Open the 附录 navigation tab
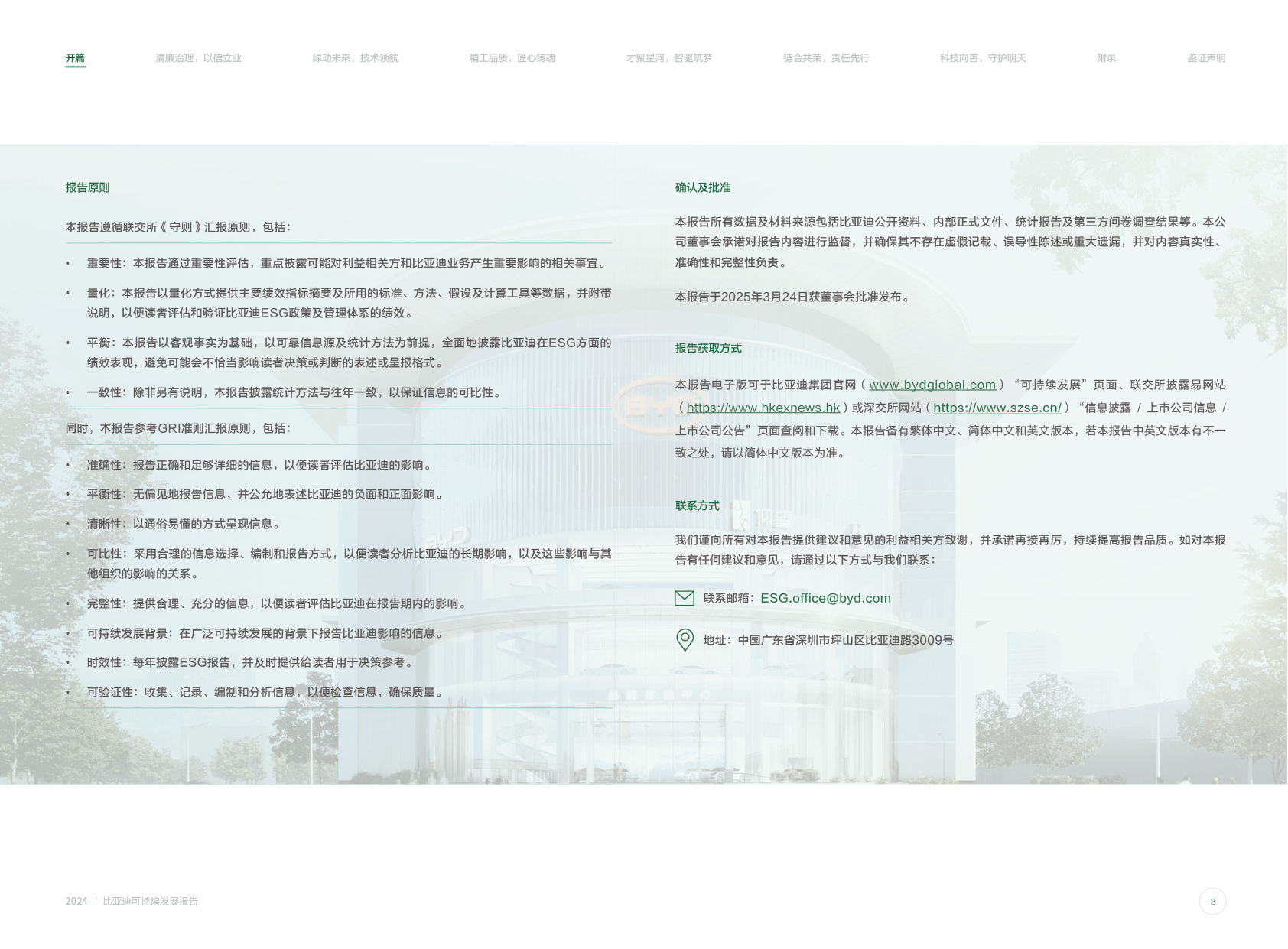The width and height of the screenshot is (1288, 949). 1107,58
